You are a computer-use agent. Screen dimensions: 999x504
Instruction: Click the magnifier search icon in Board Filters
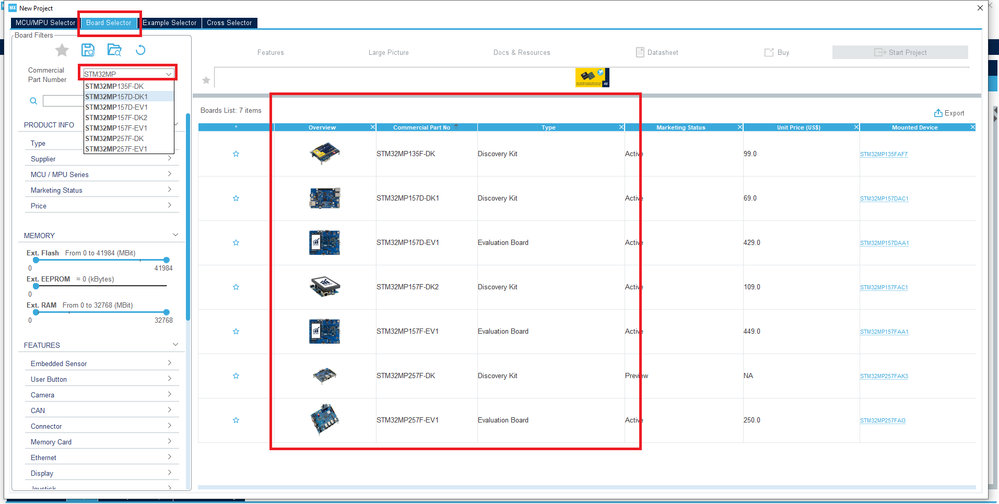pos(33,101)
